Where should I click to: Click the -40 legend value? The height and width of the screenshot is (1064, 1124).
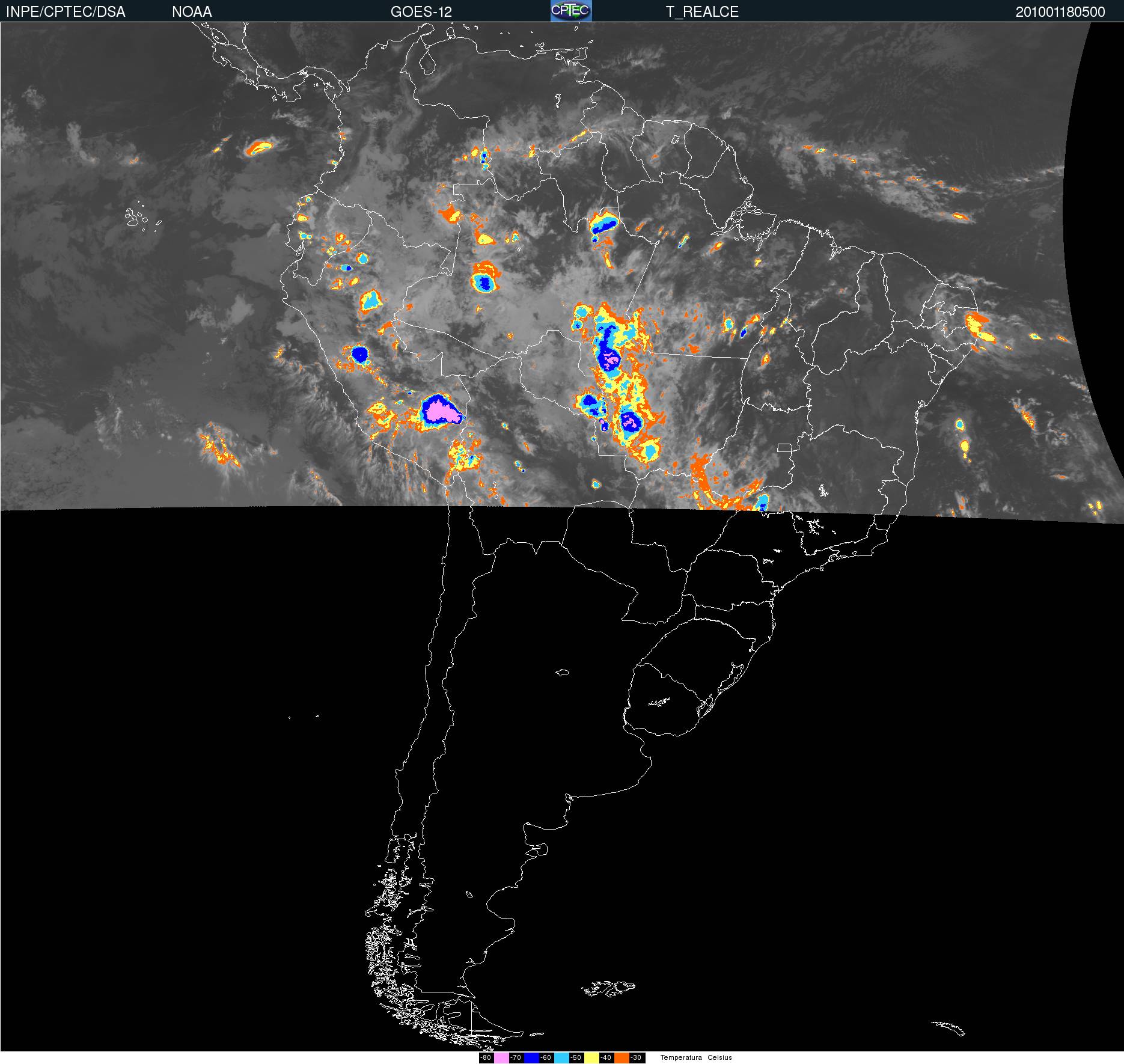606,1058
